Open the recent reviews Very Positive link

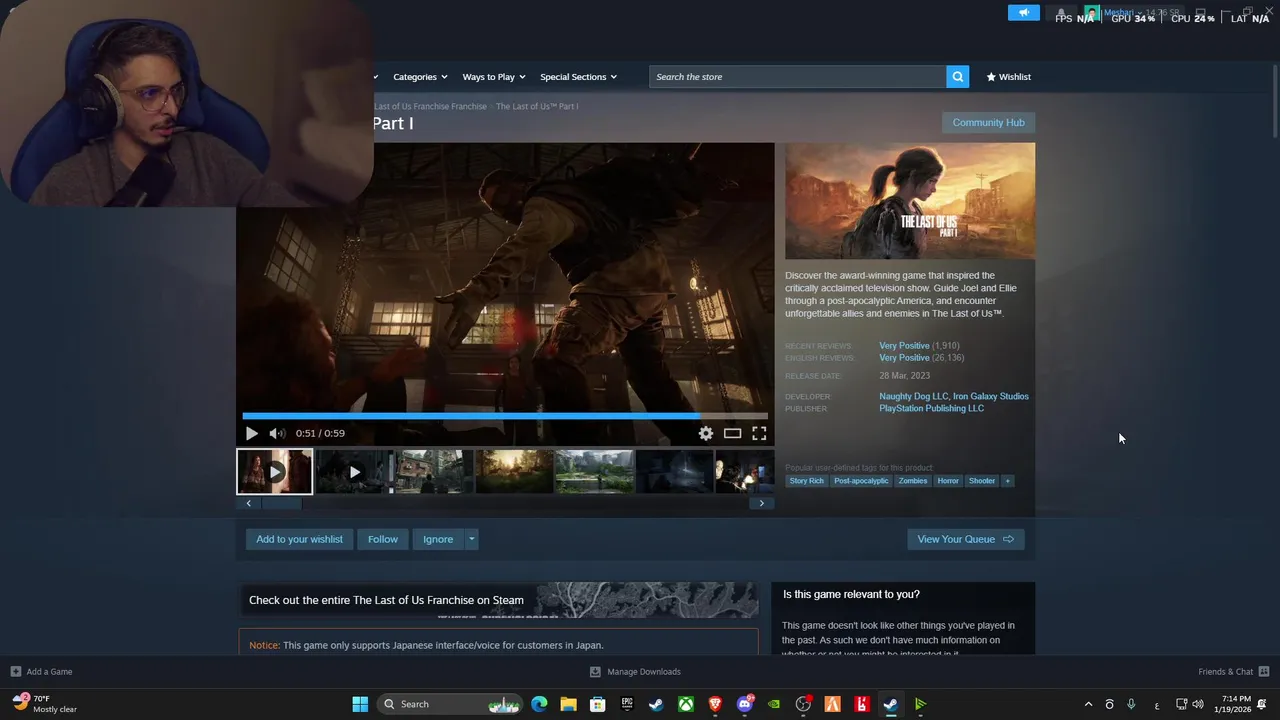tap(904, 346)
